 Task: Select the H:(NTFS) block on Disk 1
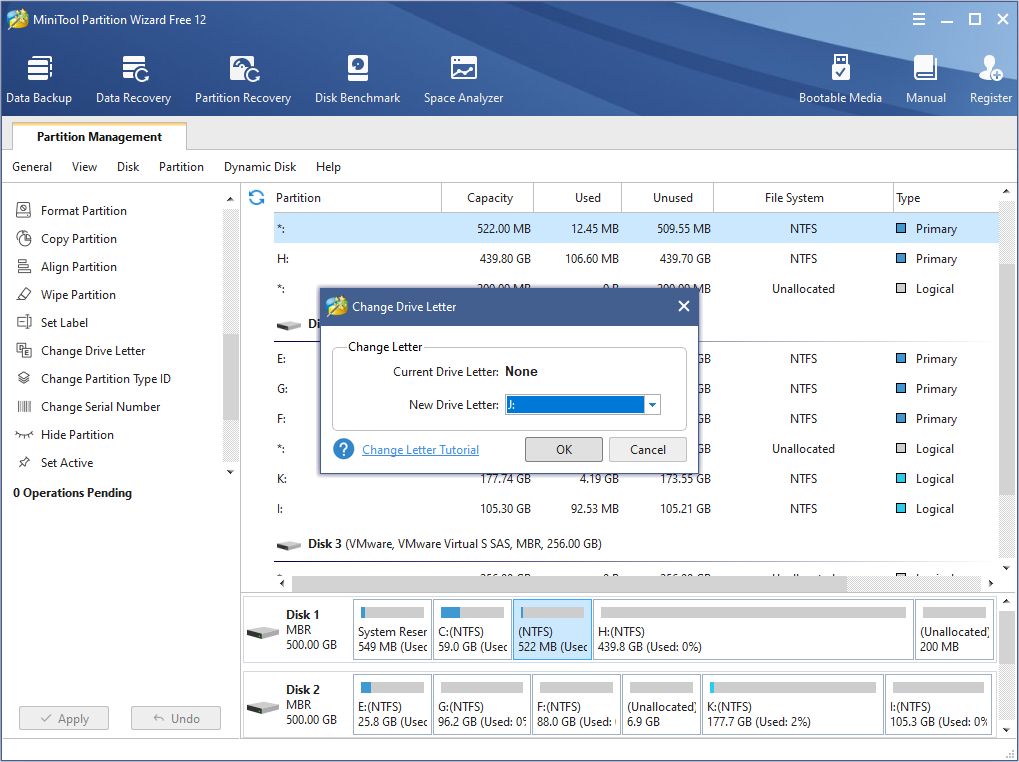pyautogui.click(x=753, y=629)
